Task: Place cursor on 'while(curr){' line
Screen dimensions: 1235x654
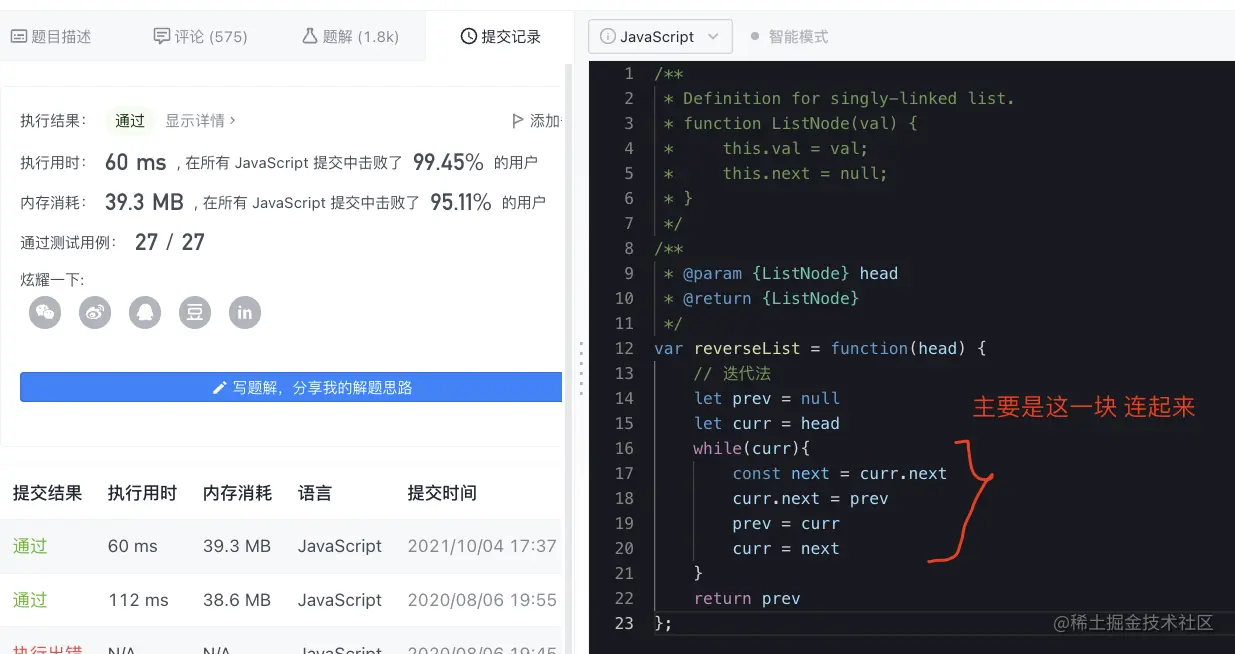Action: pyautogui.click(x=751, y=448)
